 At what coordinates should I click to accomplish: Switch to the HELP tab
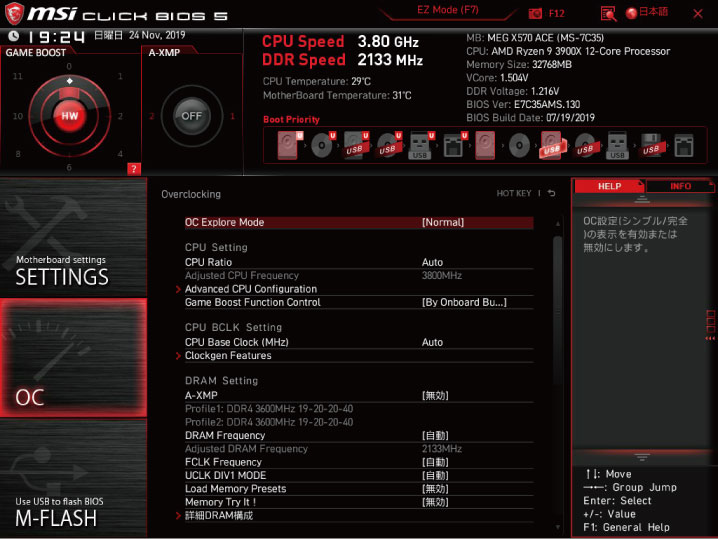click(x=609, y=186)
